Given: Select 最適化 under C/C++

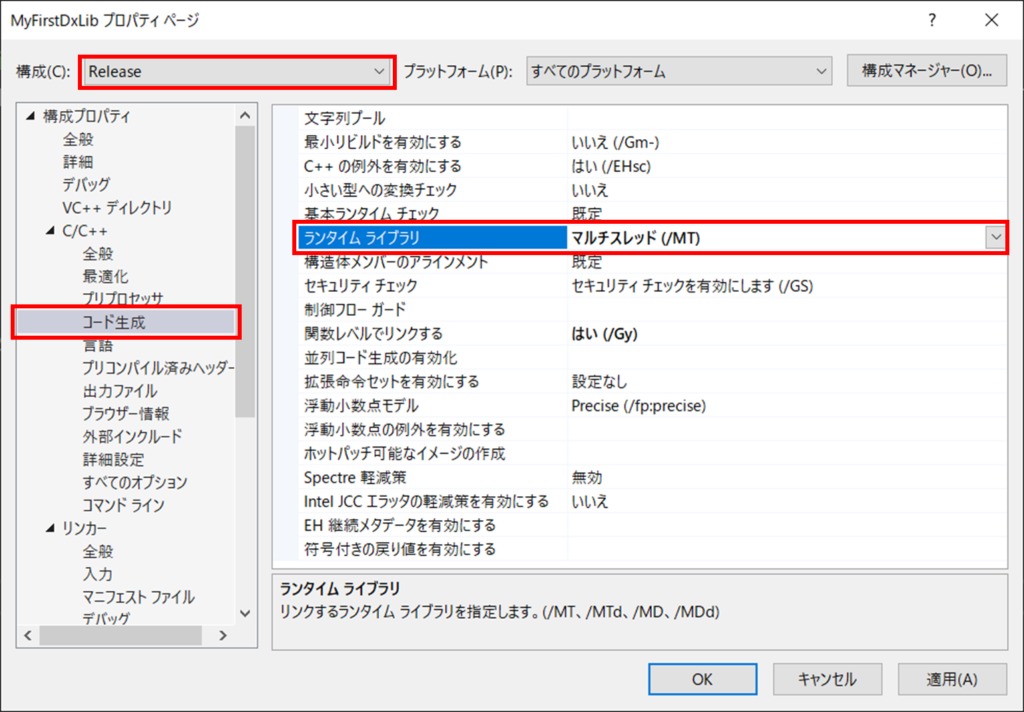Looking at the screenshot, I should point(105,276).
